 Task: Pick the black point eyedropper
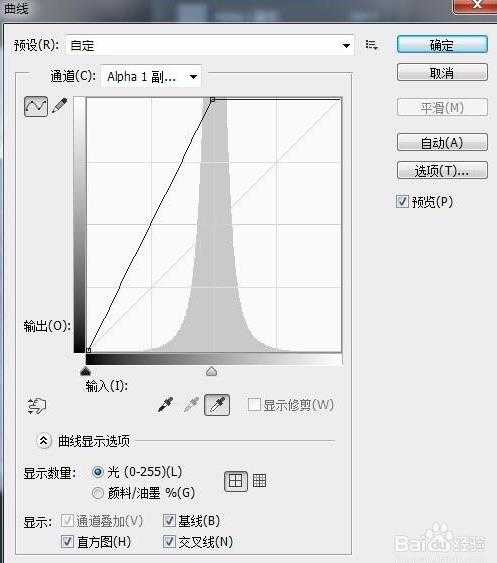[166, 405]
